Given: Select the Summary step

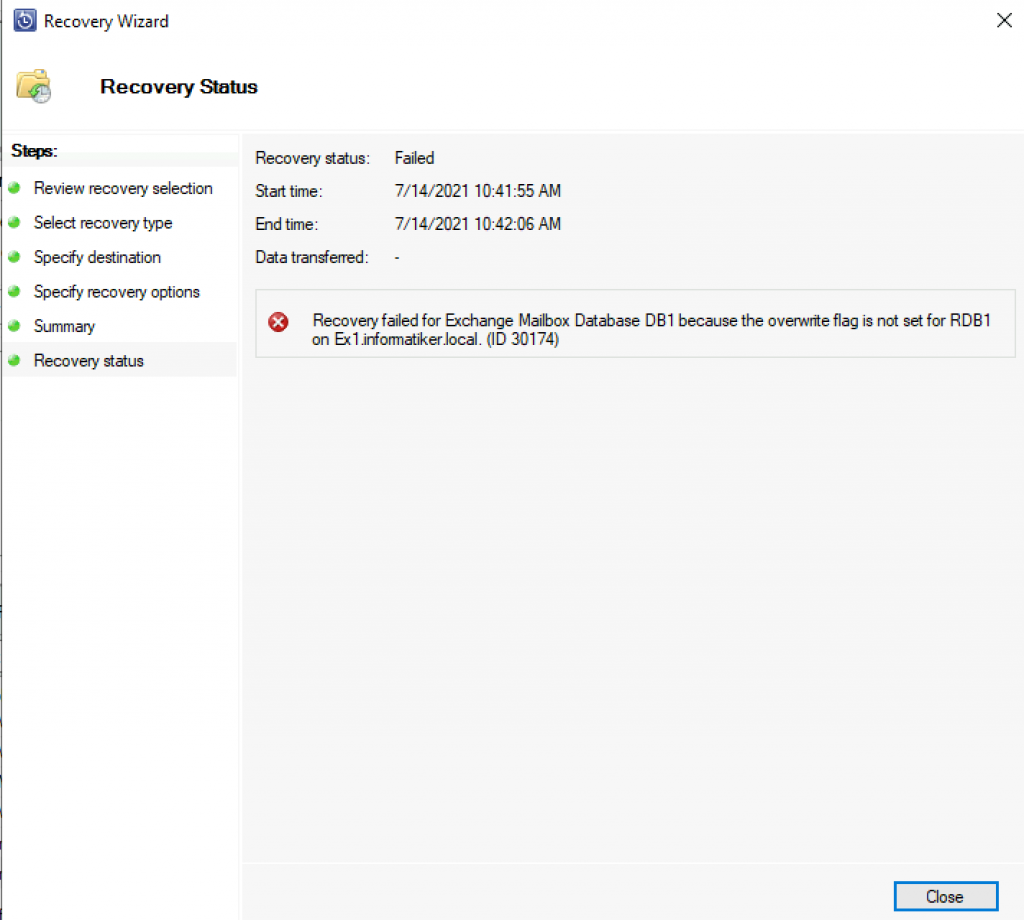Looking at the screenshot, I should [x=65, y=326].
